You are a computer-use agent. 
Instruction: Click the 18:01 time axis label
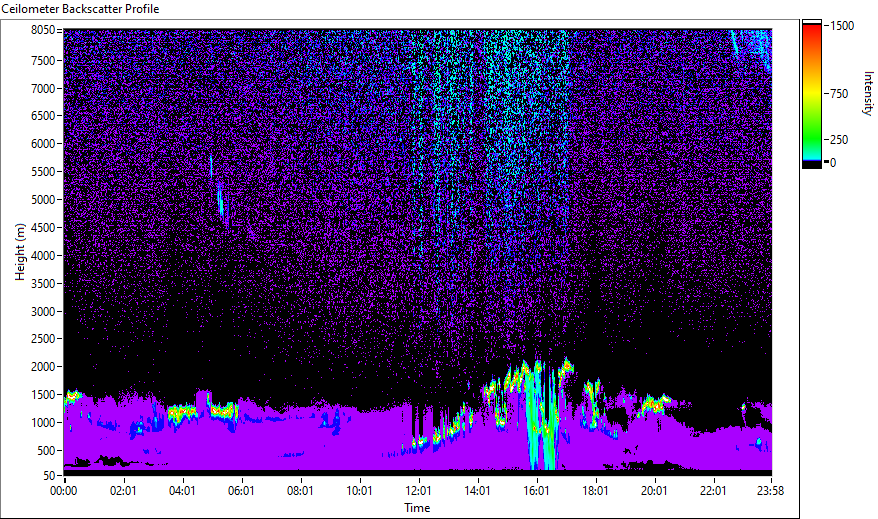click(x=595, y=491)
